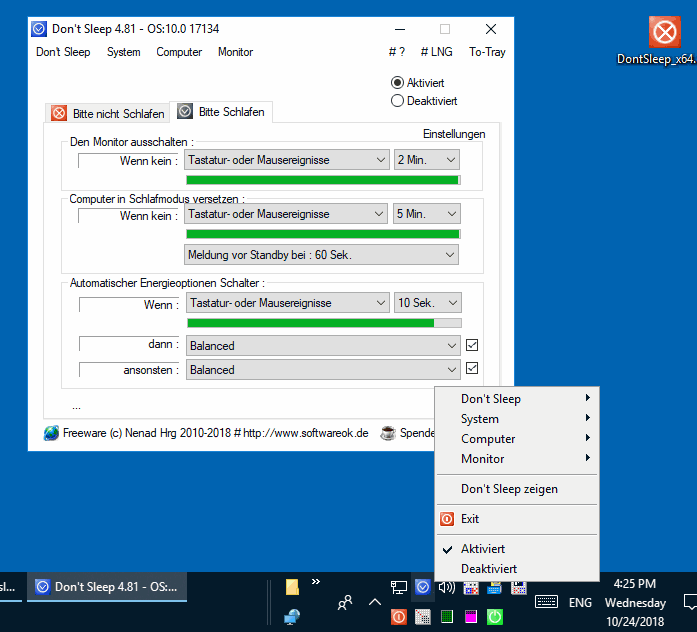
Task: Open the People icon in the taskbar
Action: (345, 602)
